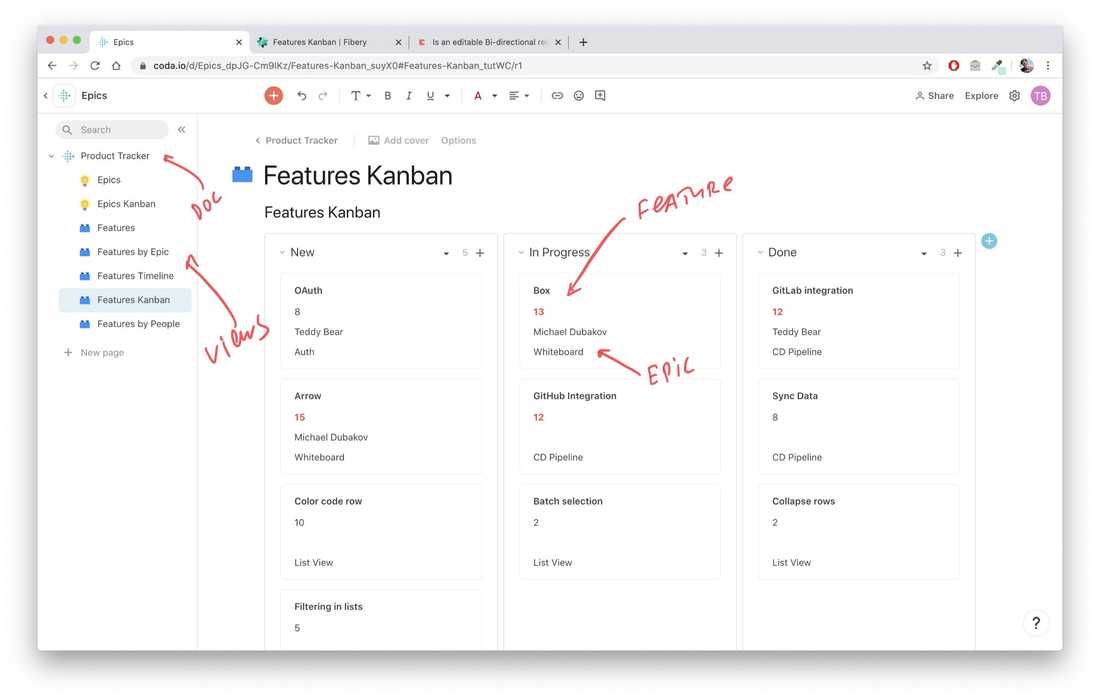The width and height of the screenshot is (1100, 700).
Task: Open the emoji picker icon
Action: click(x=579, y=95)
